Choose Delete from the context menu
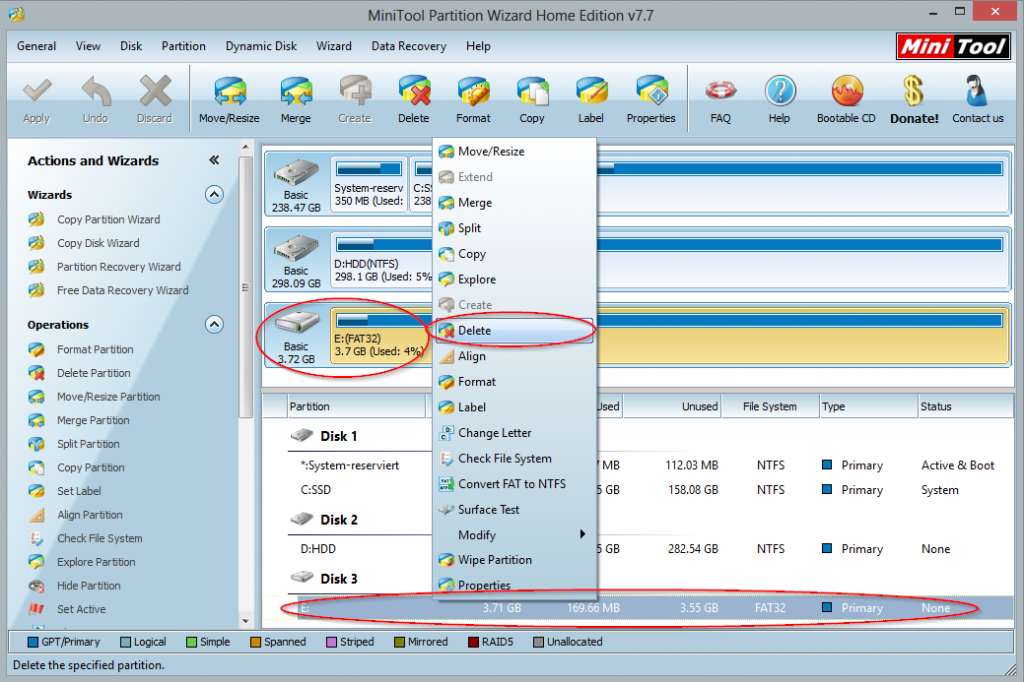 click(x=474, y=330)
